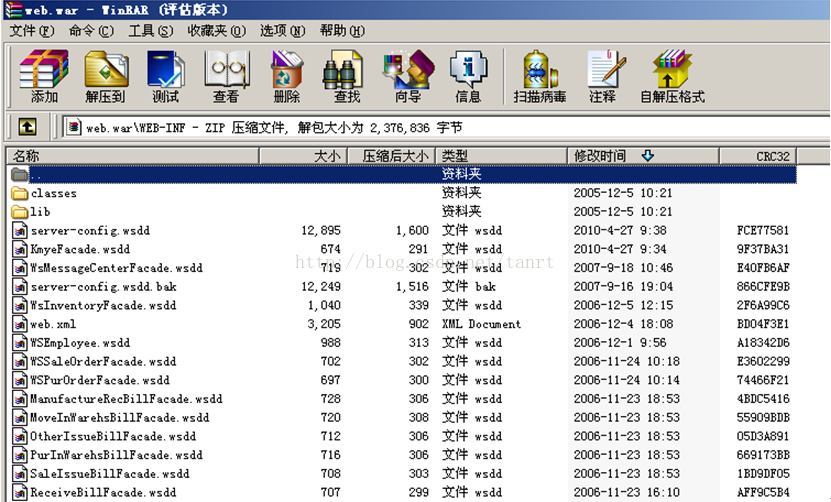Click the 添加 (Add) toolbar icon
The width and height of the screenshot is (831, 502).
click(x=44, y=76)
